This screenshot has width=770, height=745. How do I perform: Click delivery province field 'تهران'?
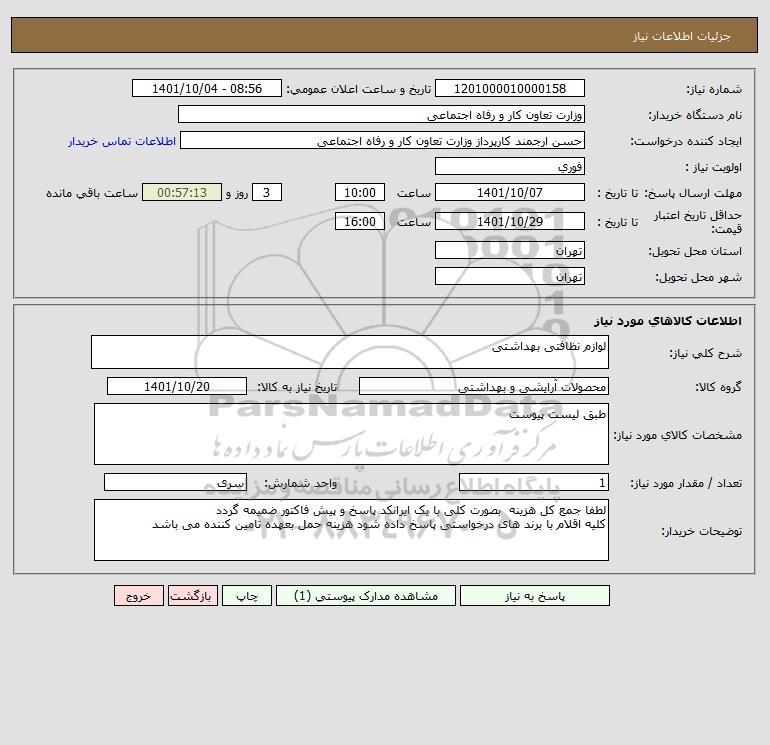pyautogui.click(x=510, y=250)
